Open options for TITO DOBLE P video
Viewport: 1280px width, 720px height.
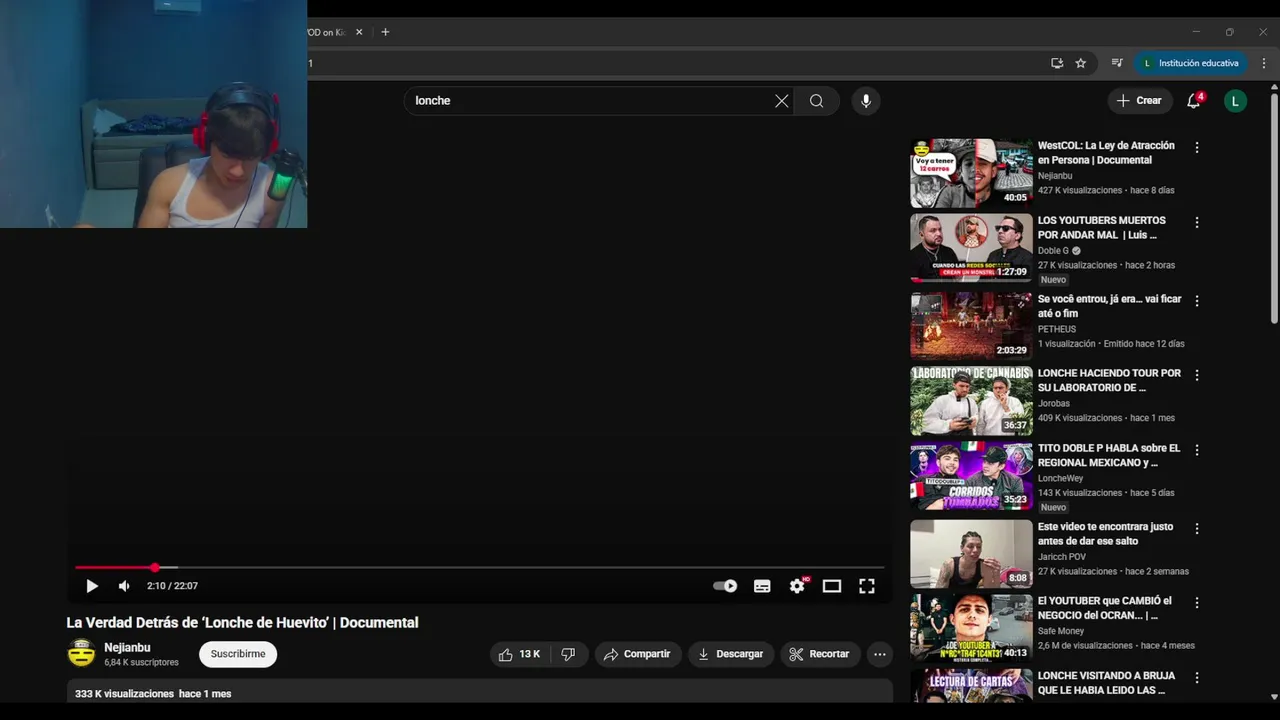pos(1197,451)
